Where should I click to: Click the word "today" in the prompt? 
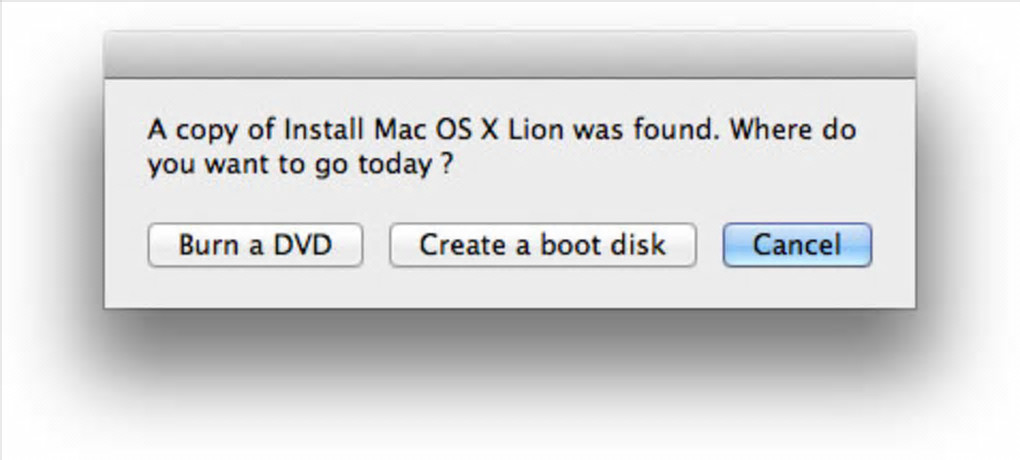click(394, 165)
